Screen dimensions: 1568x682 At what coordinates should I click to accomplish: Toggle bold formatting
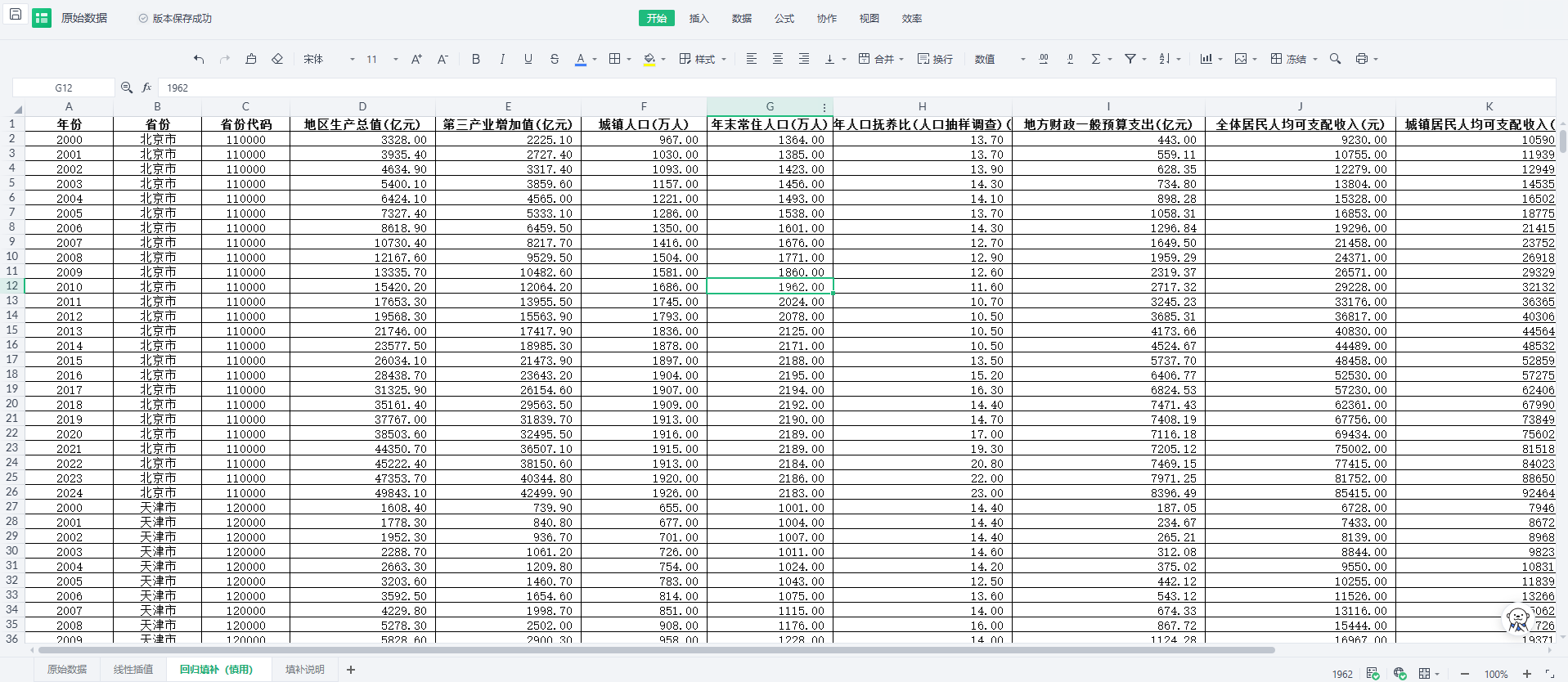tap(476, 59)
